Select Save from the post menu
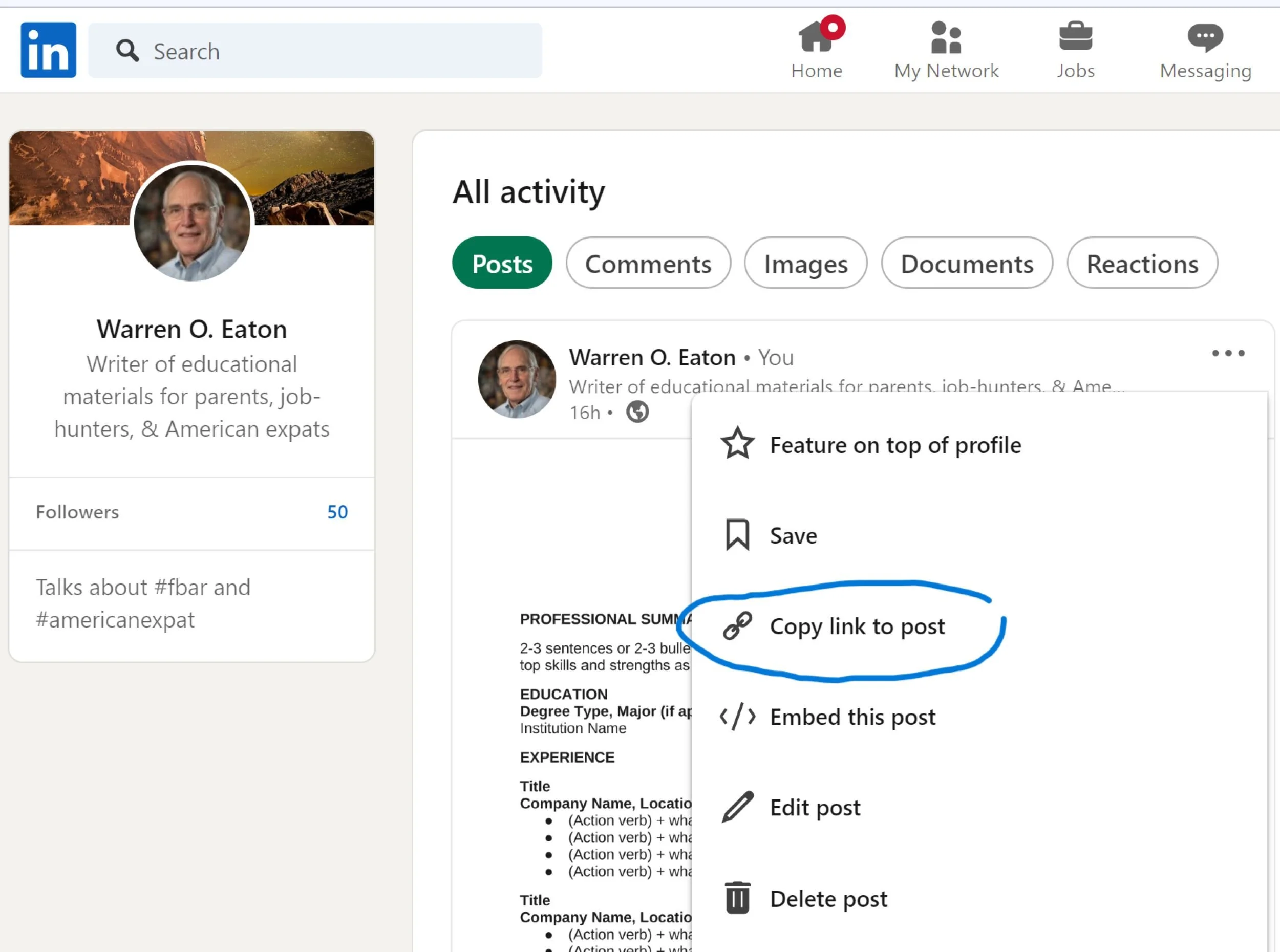1280x952 pixels. point(793,536)
